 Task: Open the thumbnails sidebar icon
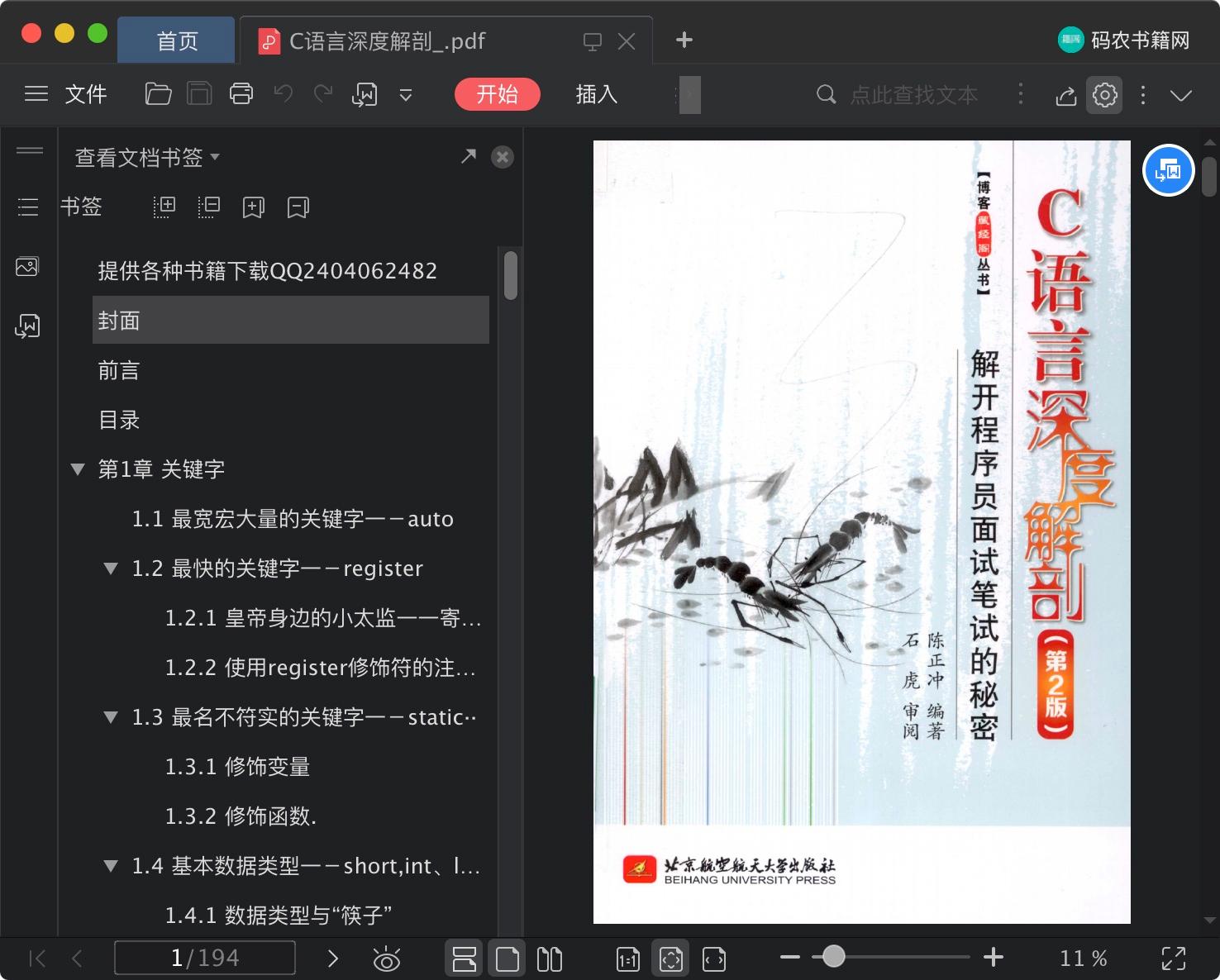pyautogui.click(x=28, y=266)
